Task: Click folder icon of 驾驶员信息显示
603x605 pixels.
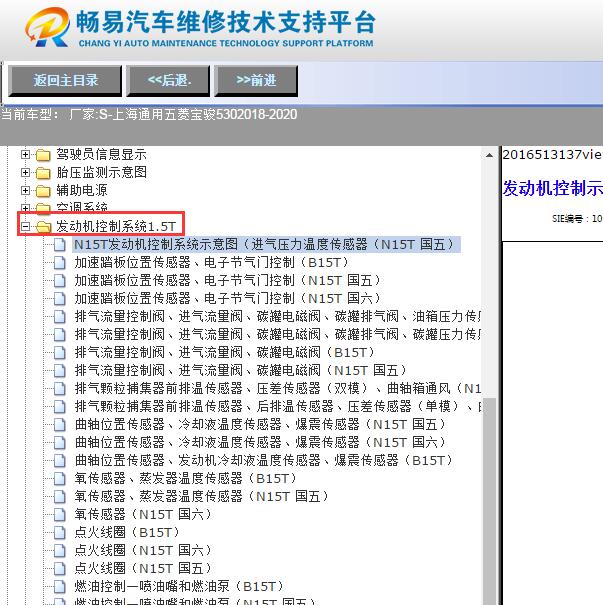Action: point(43,155)
